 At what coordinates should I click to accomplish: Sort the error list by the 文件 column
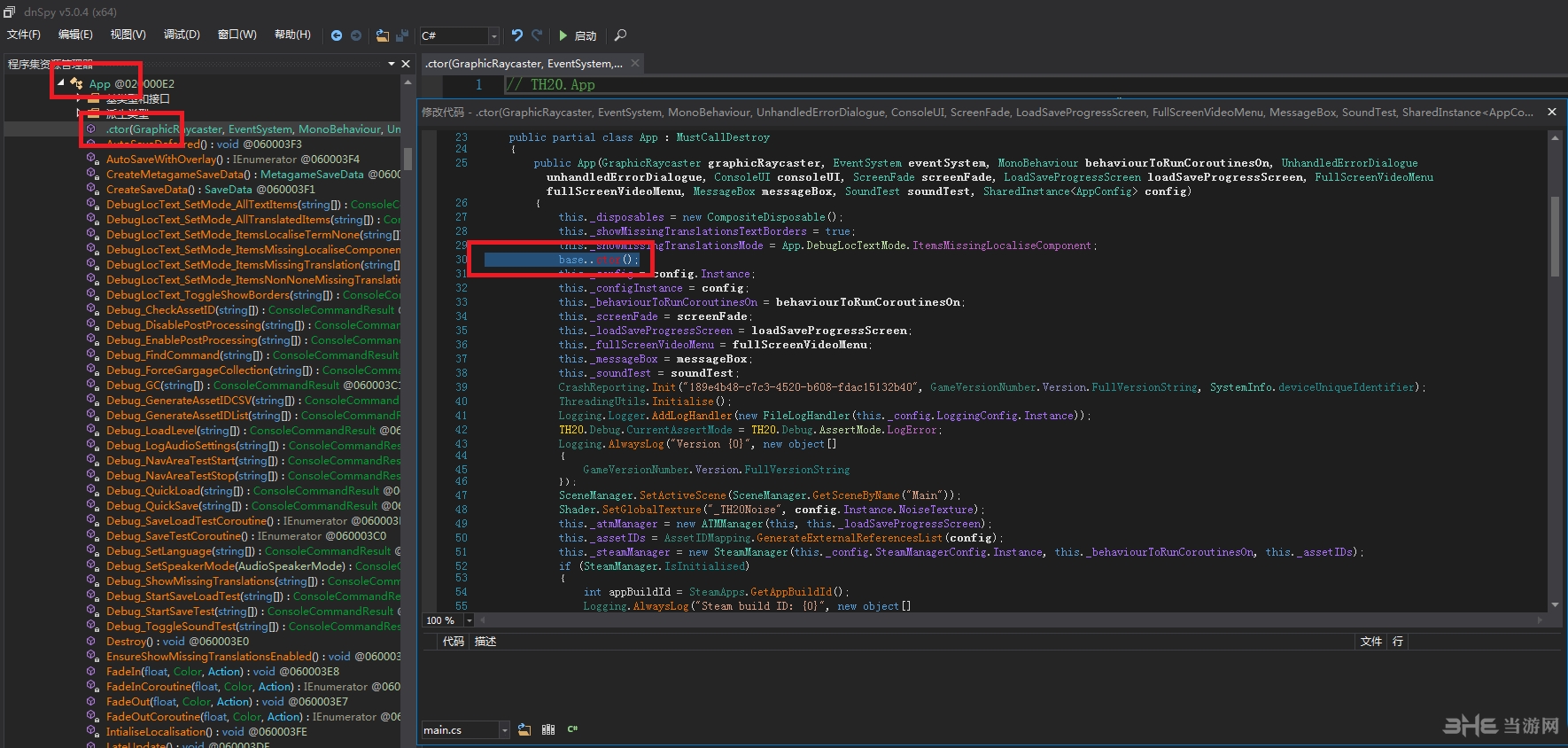coord(1371,641)
